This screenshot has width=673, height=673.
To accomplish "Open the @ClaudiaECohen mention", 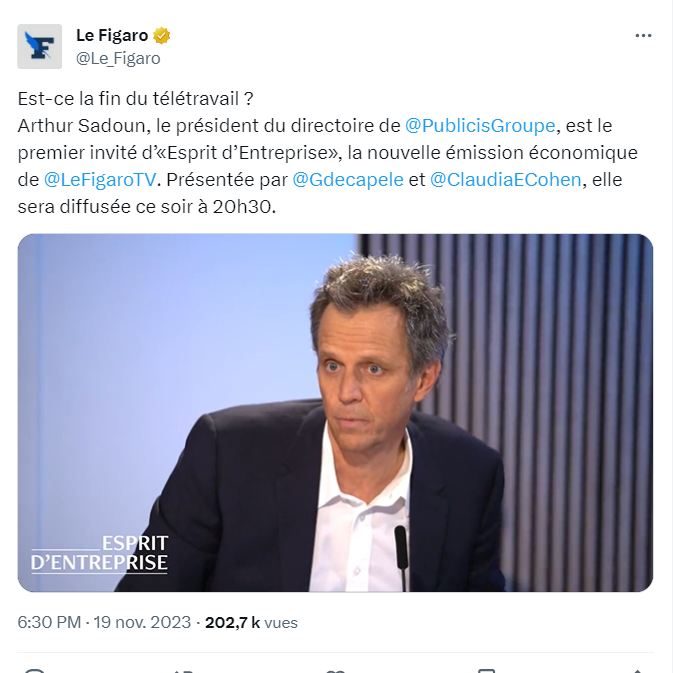I will (x=506, y=180).
